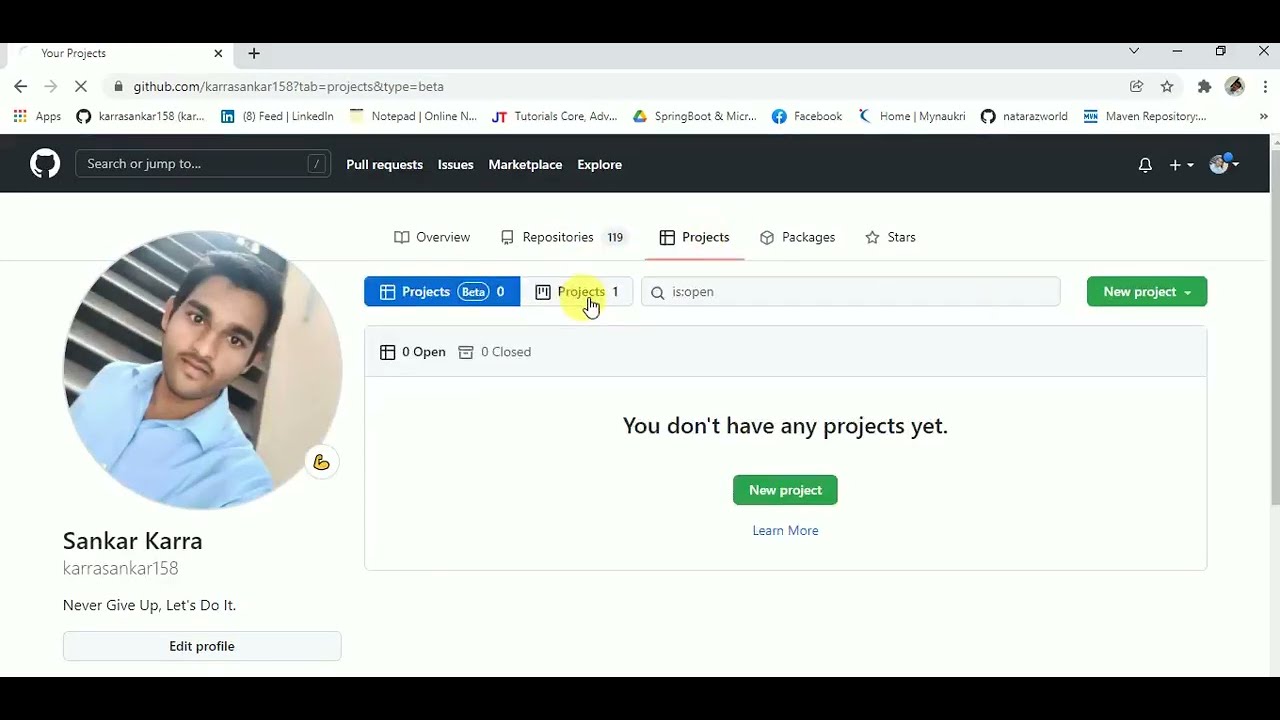Switch to the Stars tab
1280x720 pixels.
coord(891,237)
